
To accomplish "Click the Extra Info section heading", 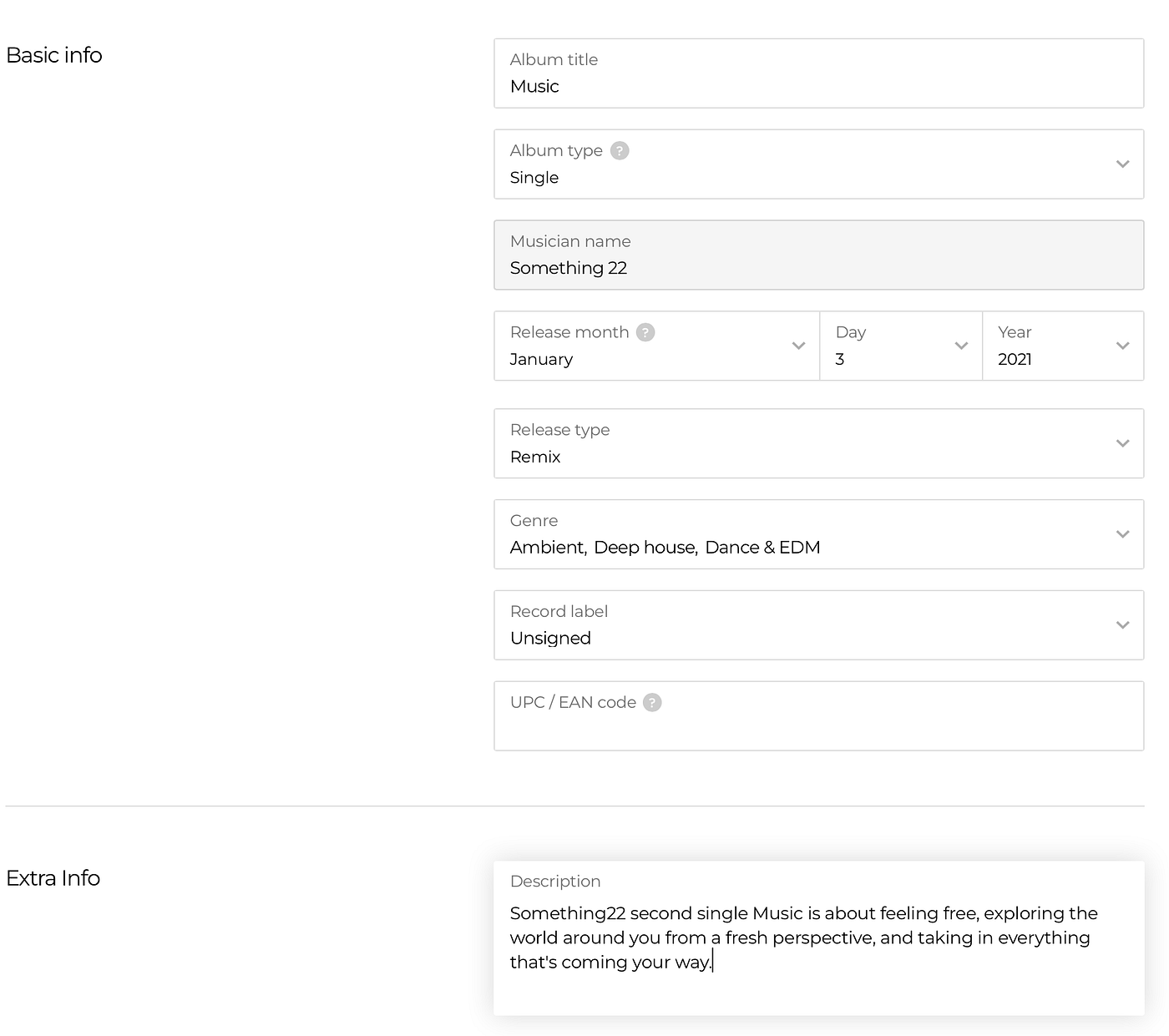I will pos(53,878).
